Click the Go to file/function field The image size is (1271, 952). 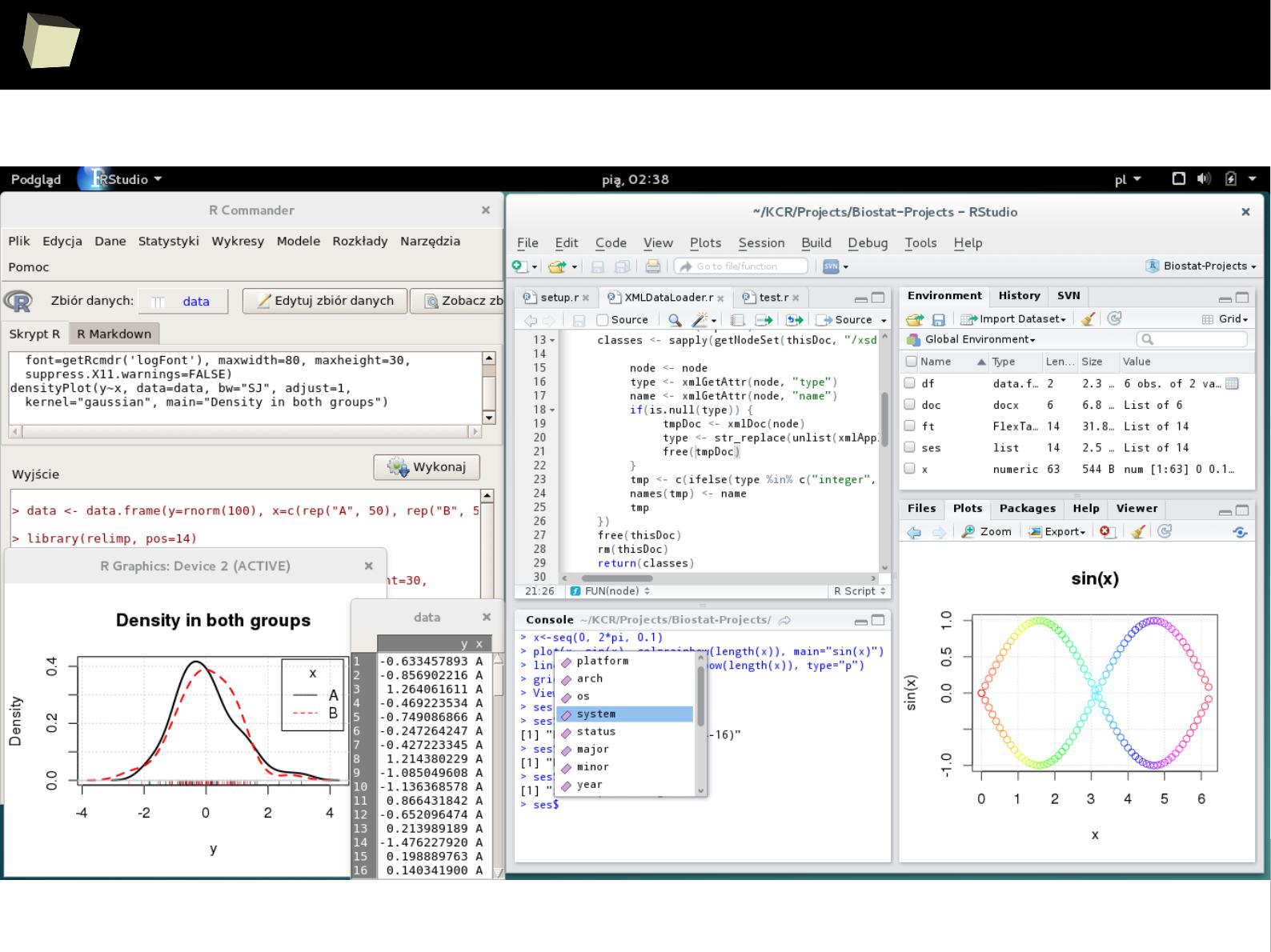tap(740, 266)
